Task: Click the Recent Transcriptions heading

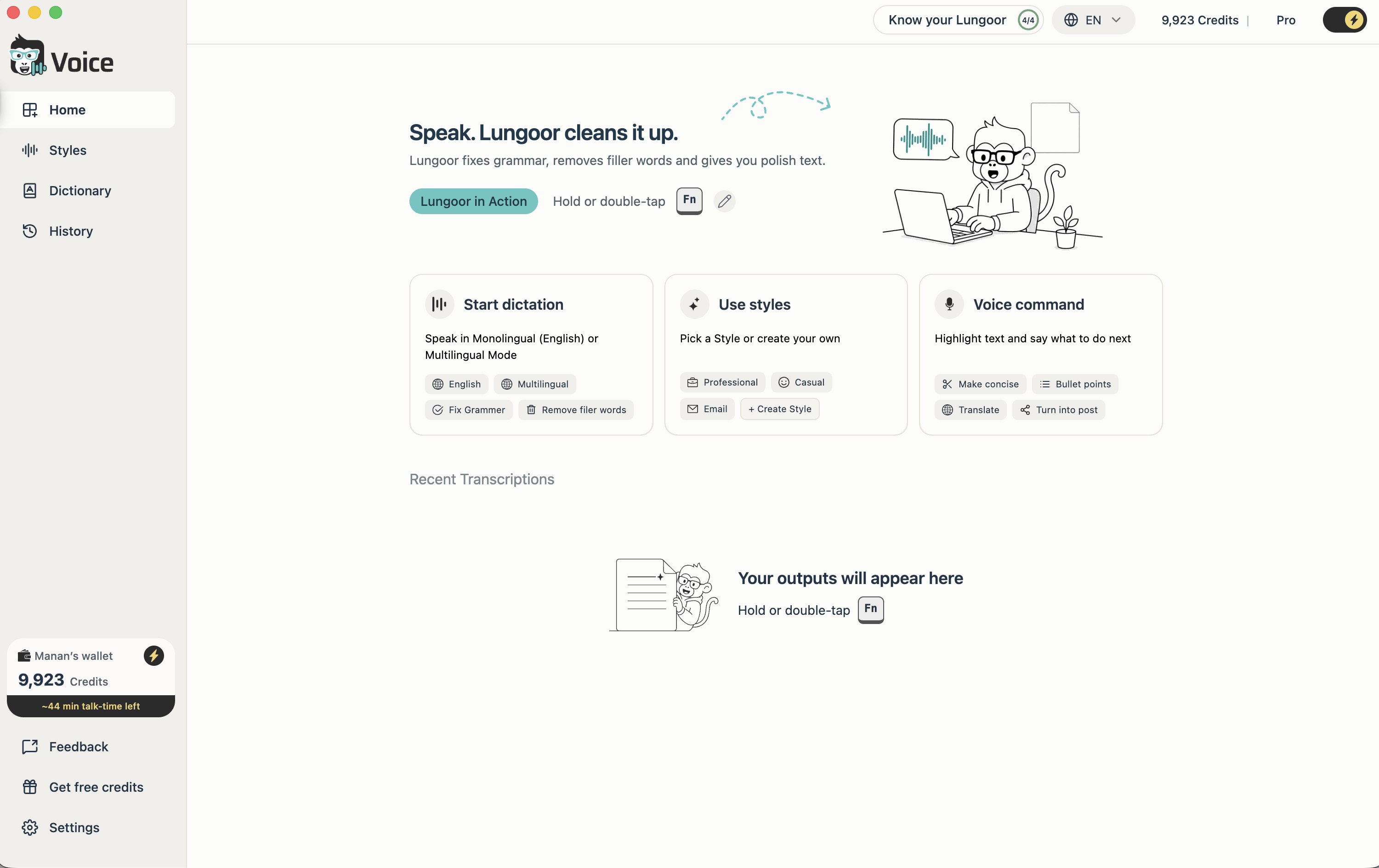Action: (482, 479)
